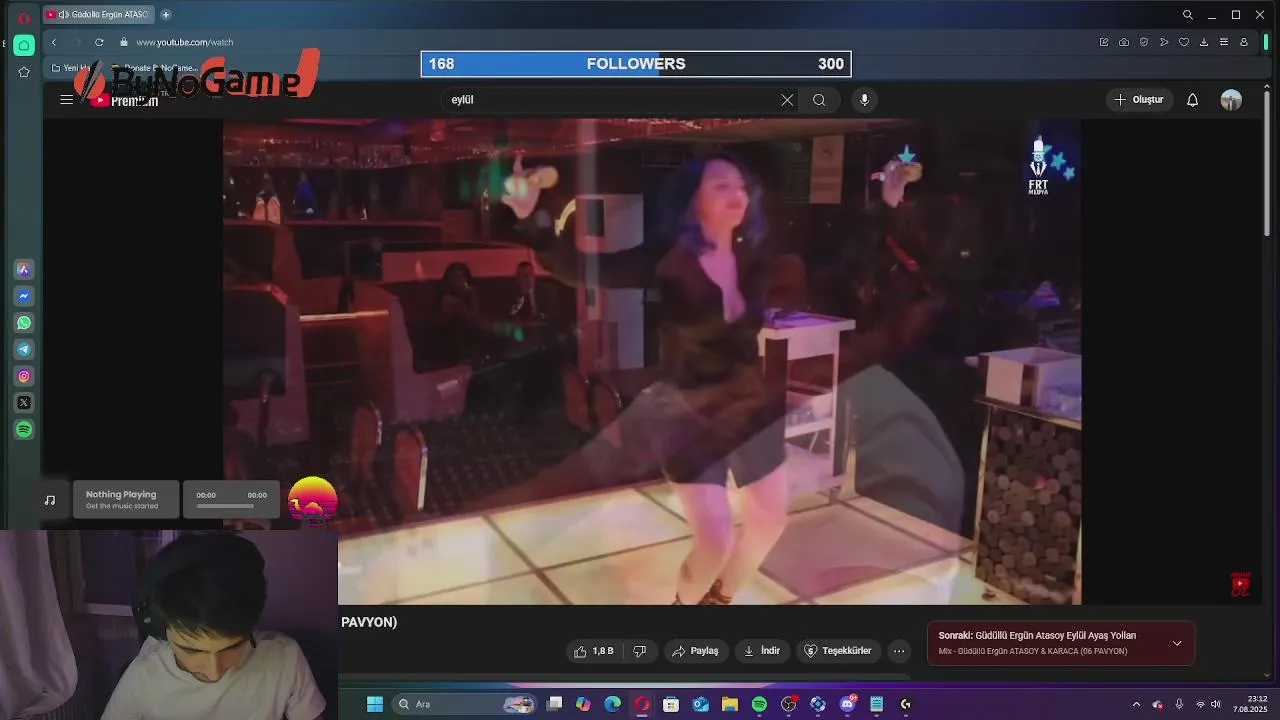The image size is (1280, 720).
Task: Open the Opera snapshot camera tool
Action: click(x=1124, y=42)
